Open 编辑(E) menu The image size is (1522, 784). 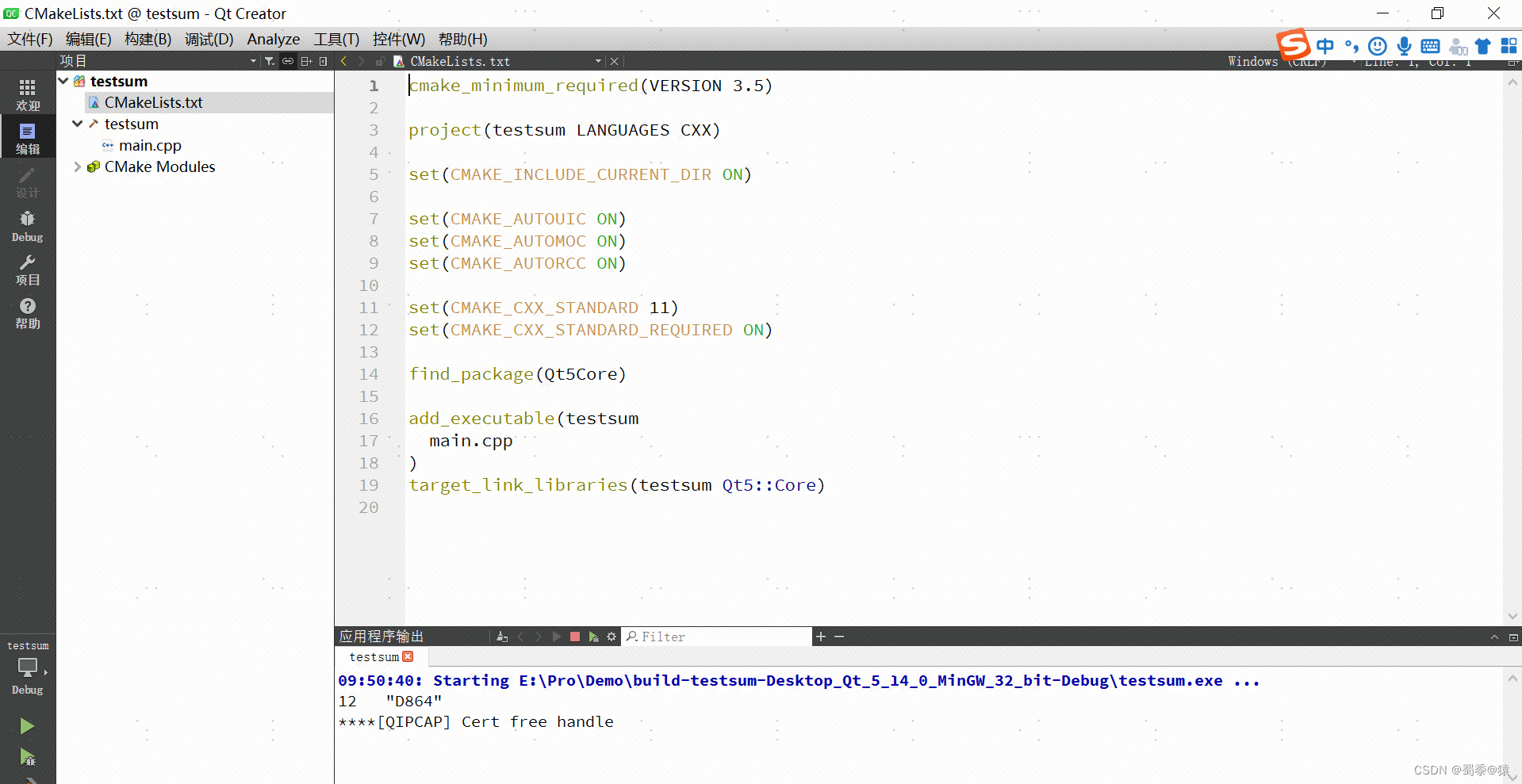point(88,39)
